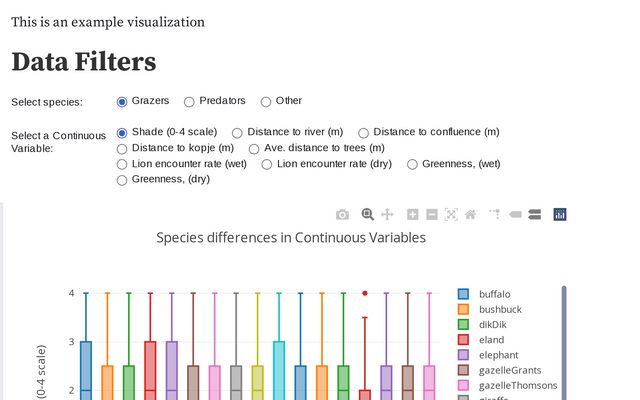Viewport: 640px width, 400px height.
Task: Click the Zoom in plus icon
Action: pyautogui.click(x=412, y=214)
